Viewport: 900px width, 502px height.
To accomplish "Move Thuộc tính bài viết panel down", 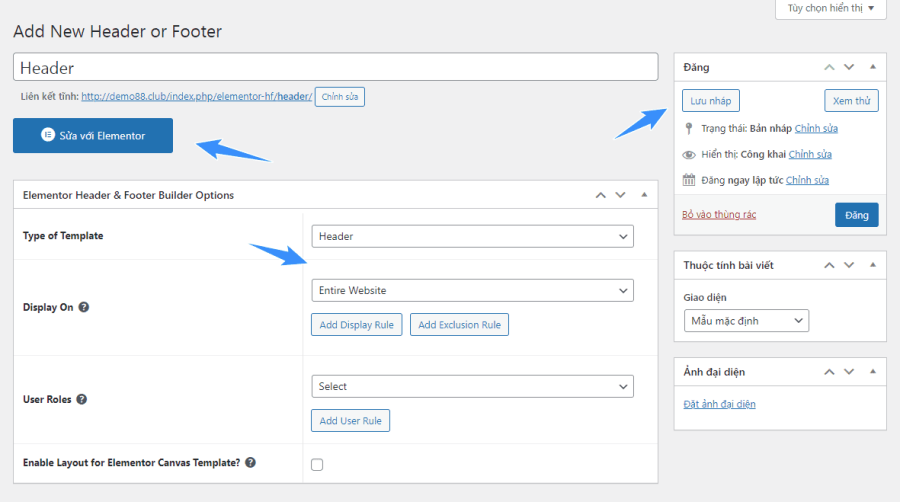I will 849,265.
